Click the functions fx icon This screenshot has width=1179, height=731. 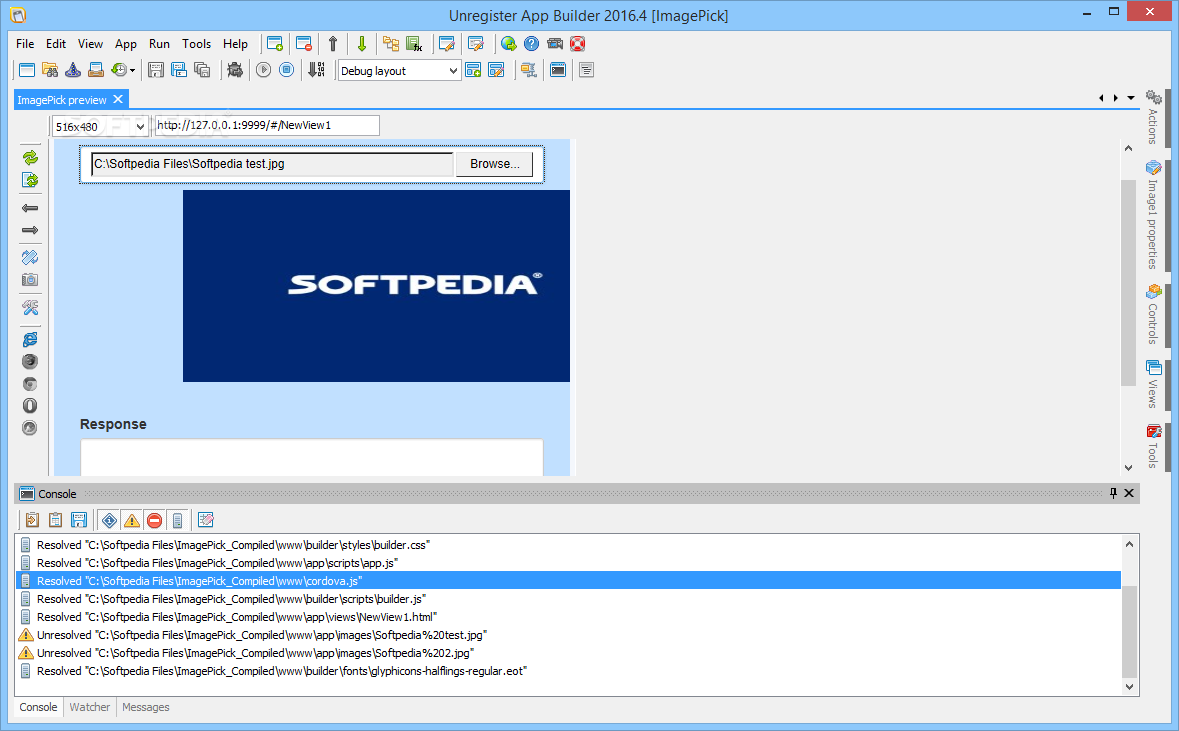click(x=414, y=44)
